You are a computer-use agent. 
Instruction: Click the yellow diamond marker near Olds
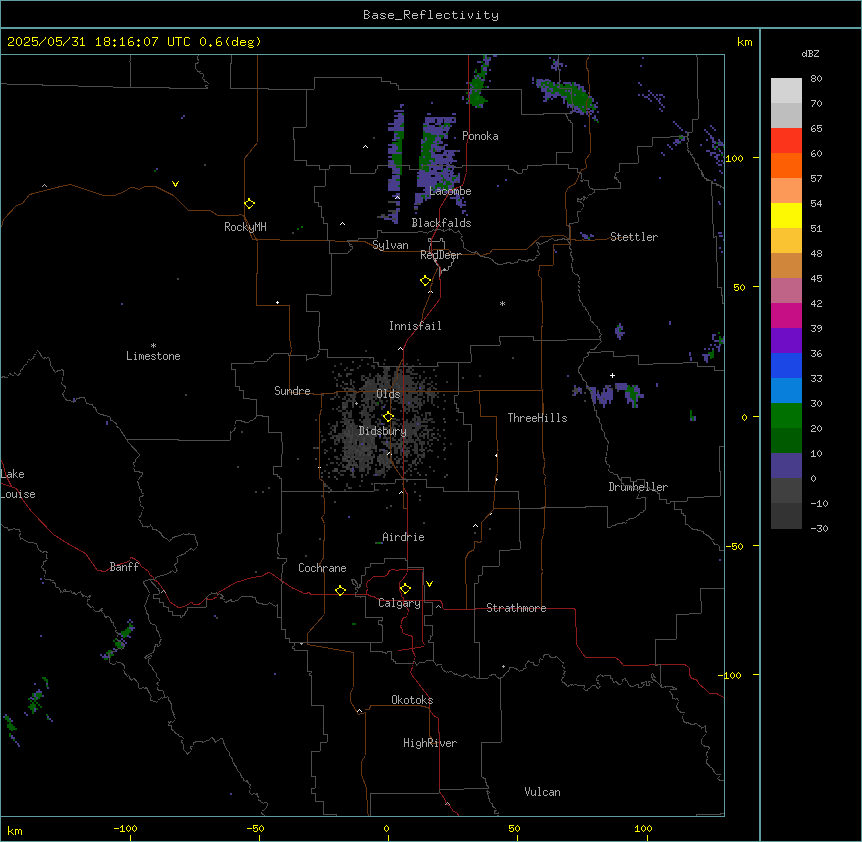[388, 417]
